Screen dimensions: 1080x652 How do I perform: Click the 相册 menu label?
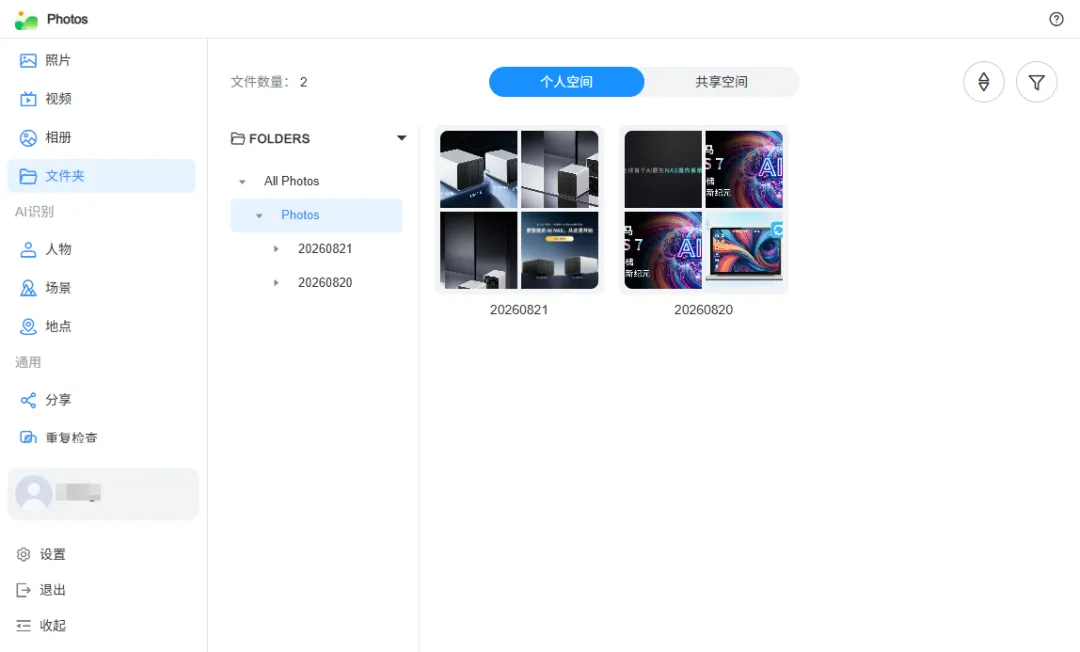[x=59, y=138]
